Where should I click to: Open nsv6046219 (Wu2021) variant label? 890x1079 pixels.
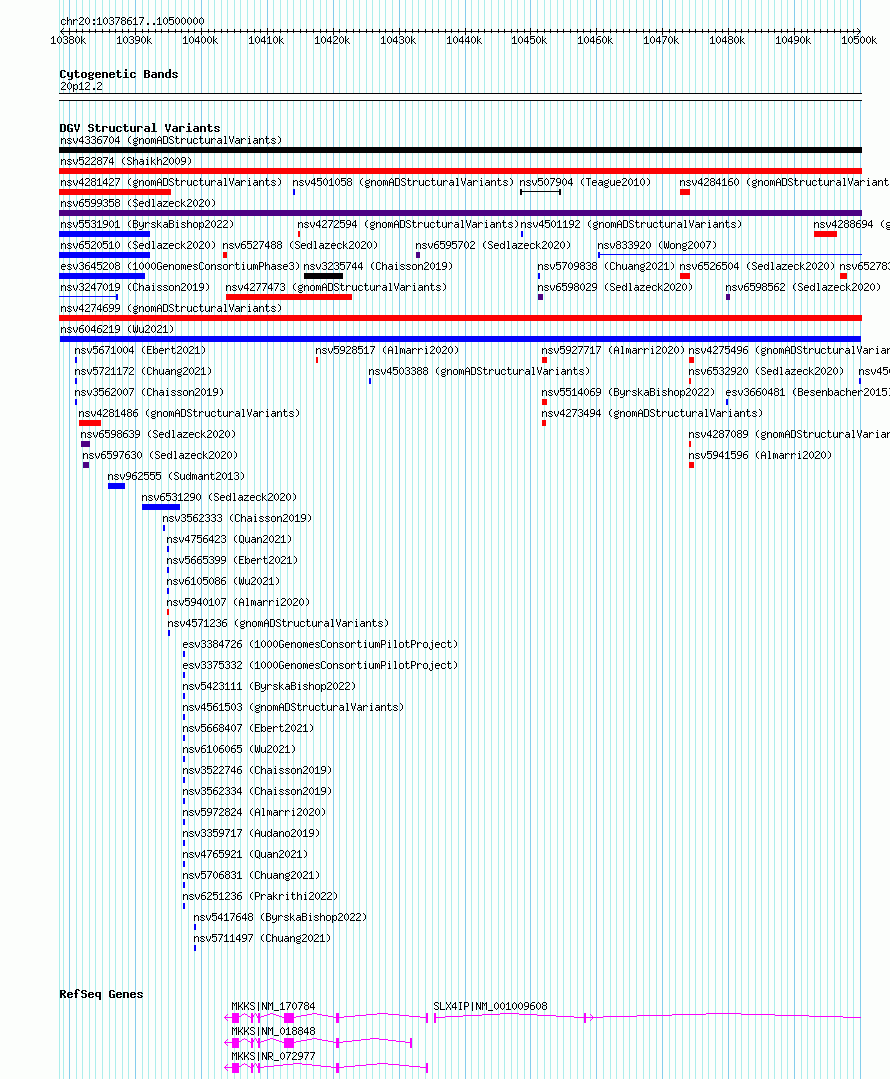click(x=117, y=329)
